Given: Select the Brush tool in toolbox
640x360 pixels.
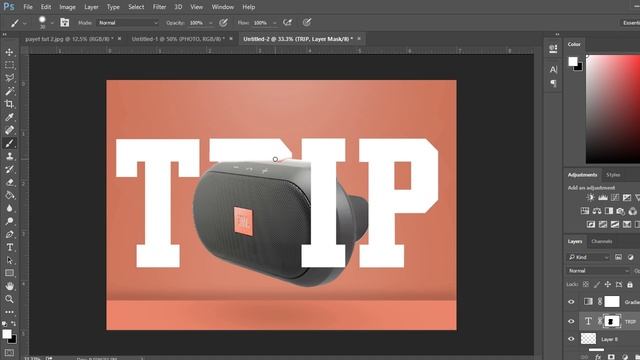Looking at the screenshot, I should pos(9,143).
